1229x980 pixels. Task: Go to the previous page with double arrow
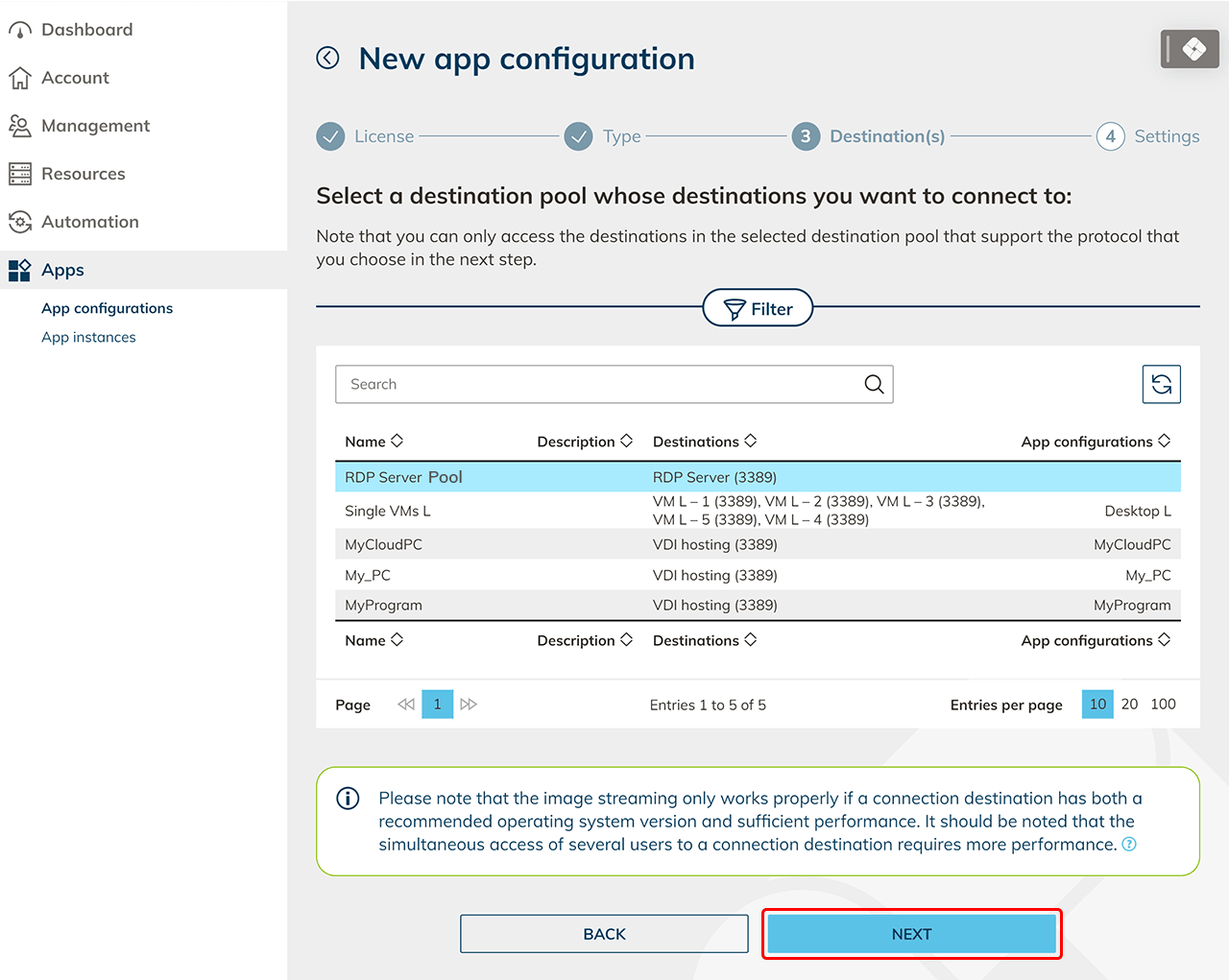point(406,705)
